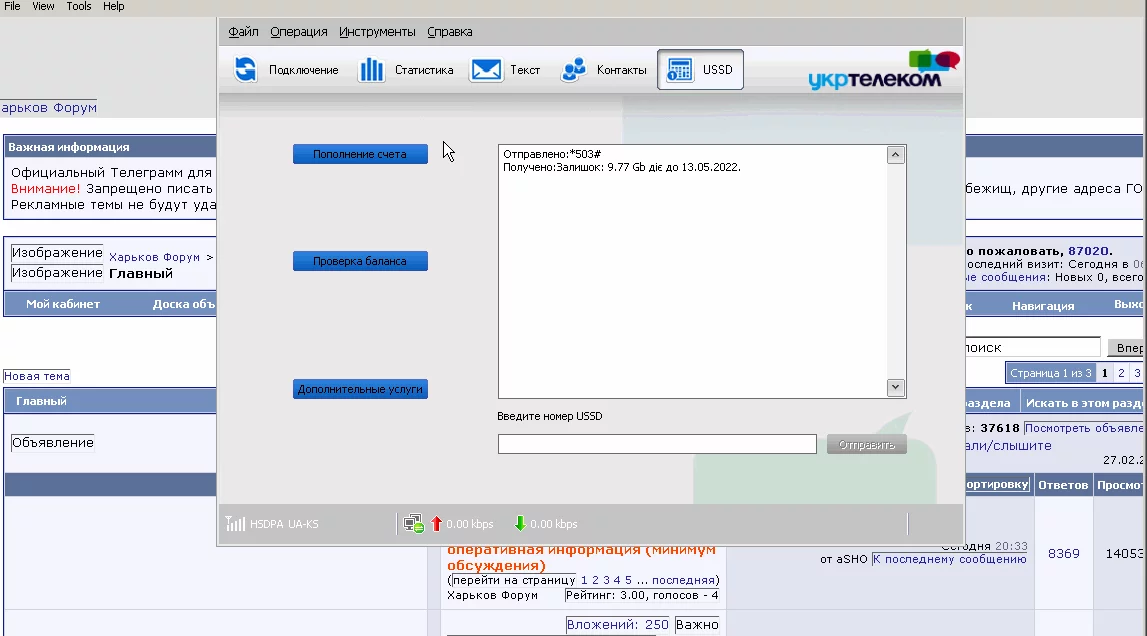
Task: Click the Проверка баланса button
Action: [x=360, y=261]
